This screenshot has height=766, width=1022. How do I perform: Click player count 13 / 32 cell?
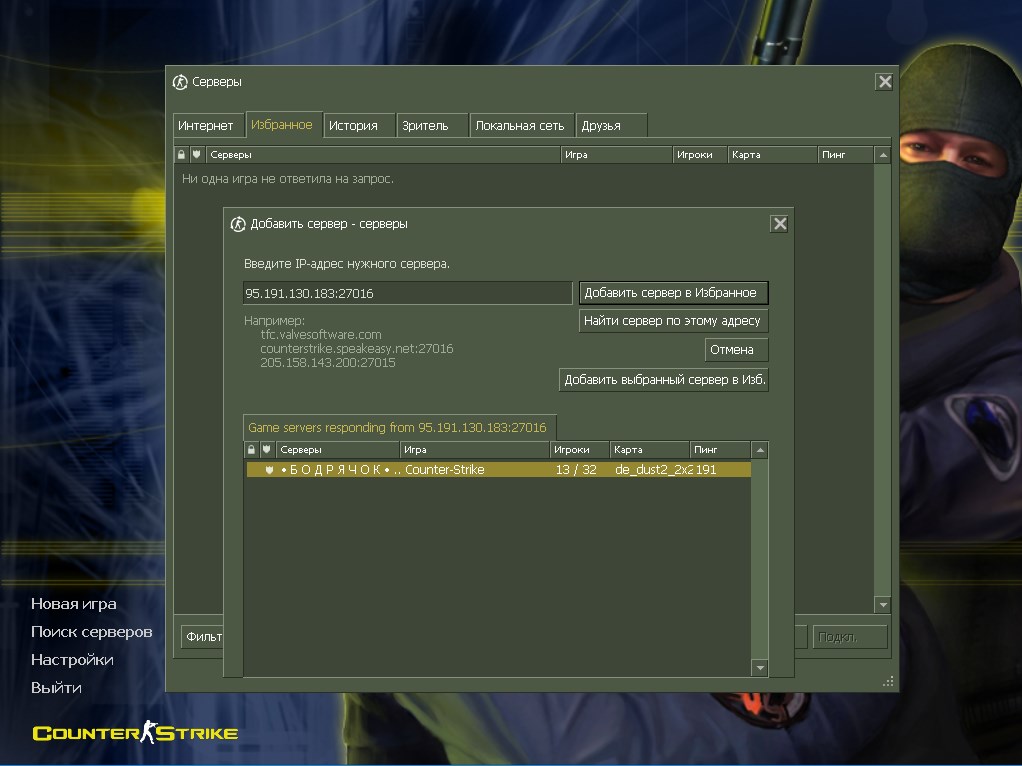click(x=576, y=469)
